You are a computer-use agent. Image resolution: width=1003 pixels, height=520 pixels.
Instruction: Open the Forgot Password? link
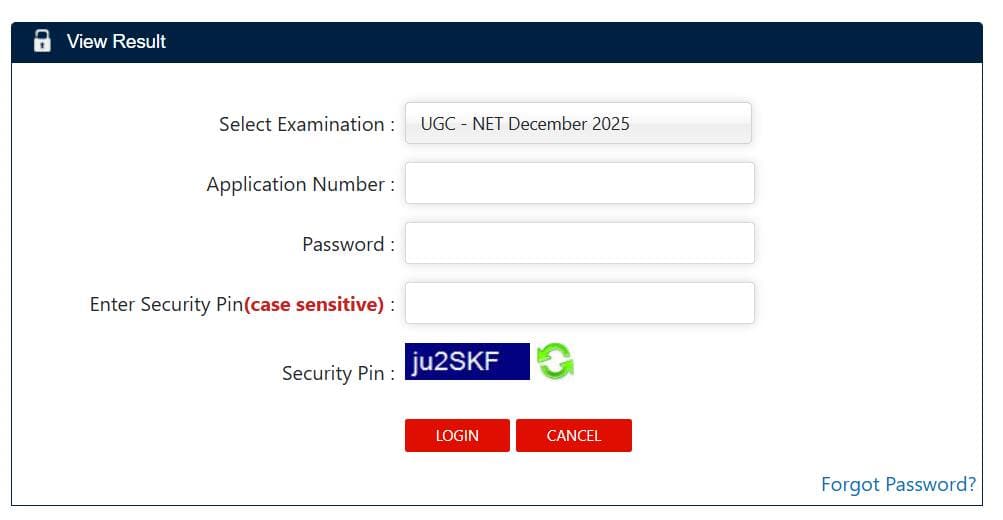tap(897, 485)
